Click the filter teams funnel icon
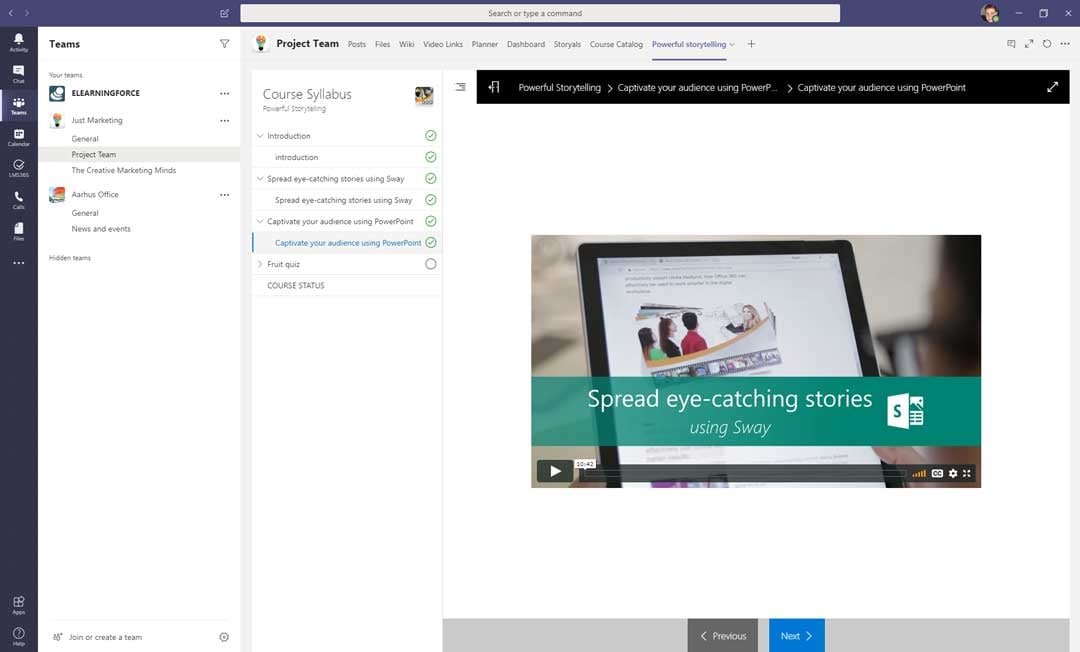Image resolution: width=1080 pixels, height=652 pixels. [x=225, y=43]
